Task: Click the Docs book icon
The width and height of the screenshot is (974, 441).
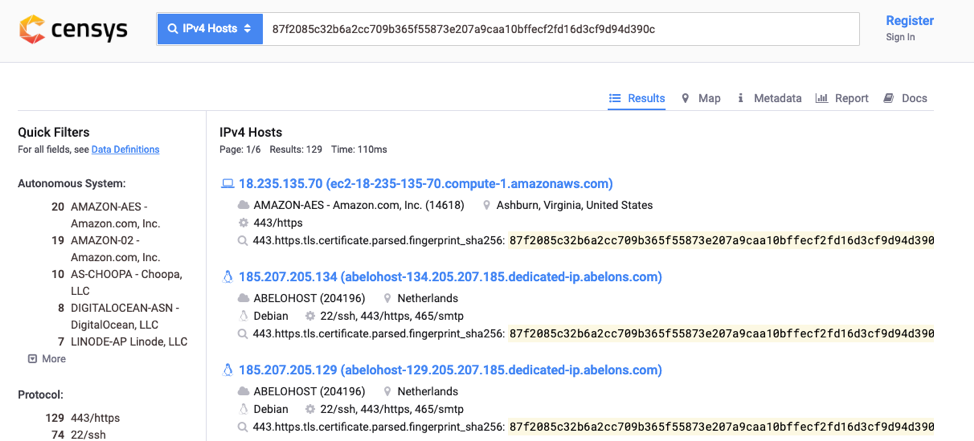Action: (x=888, y=98)
